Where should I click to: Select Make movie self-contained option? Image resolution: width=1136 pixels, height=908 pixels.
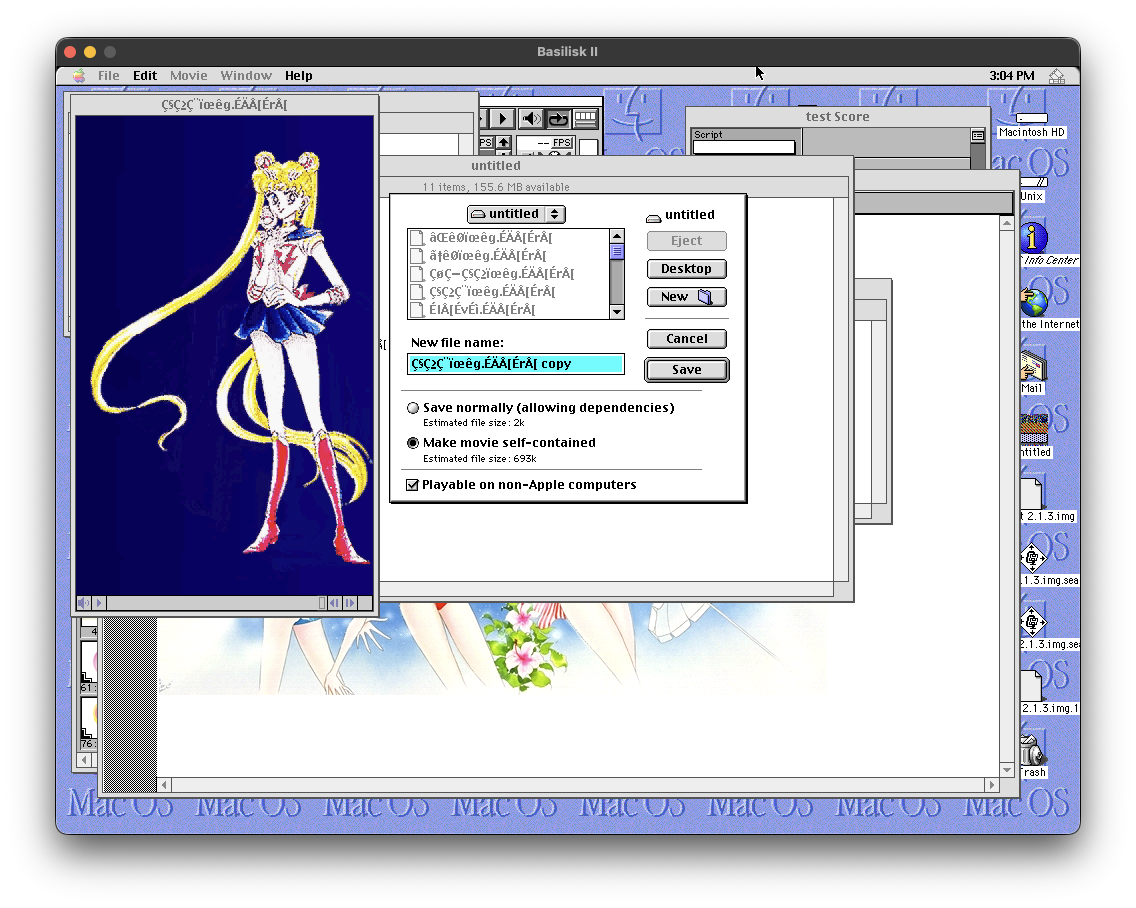pyautogui.click(x=413, y=443)
